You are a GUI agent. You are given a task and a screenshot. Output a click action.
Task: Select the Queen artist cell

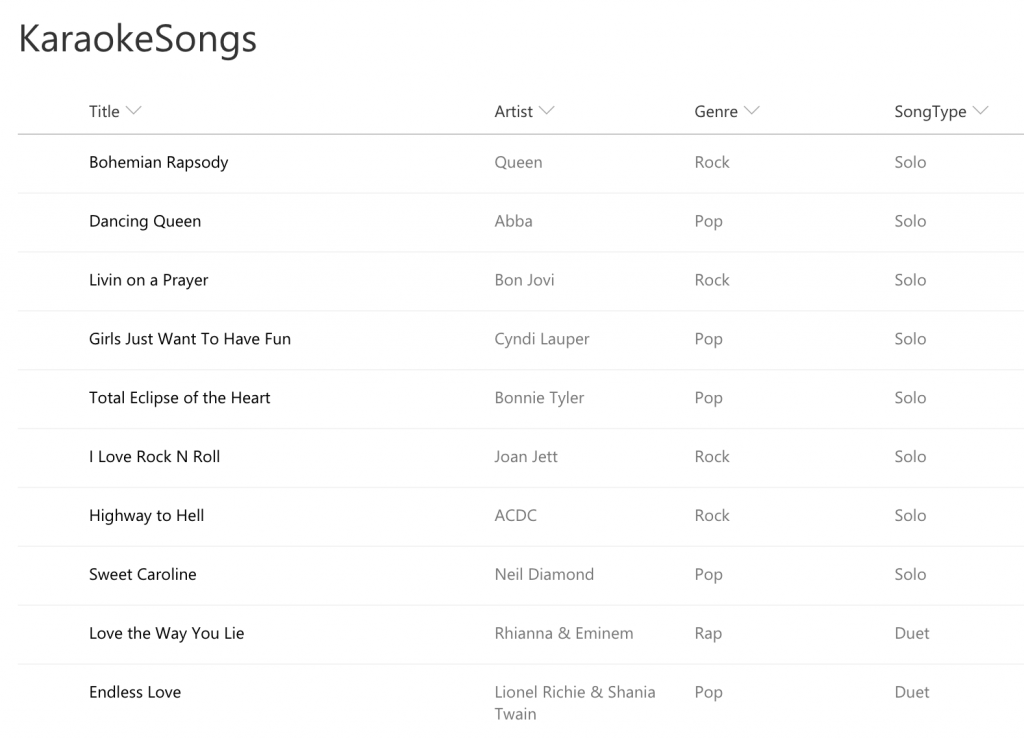[x=519, y=163]
